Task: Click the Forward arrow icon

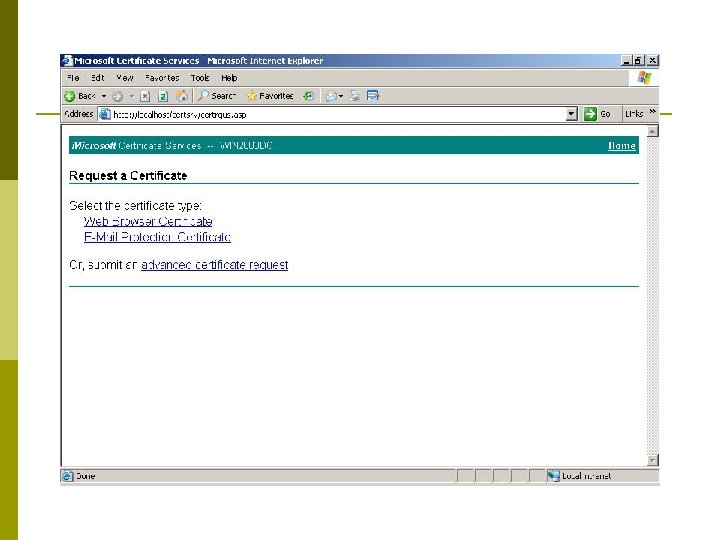Action: coord(118,96)
